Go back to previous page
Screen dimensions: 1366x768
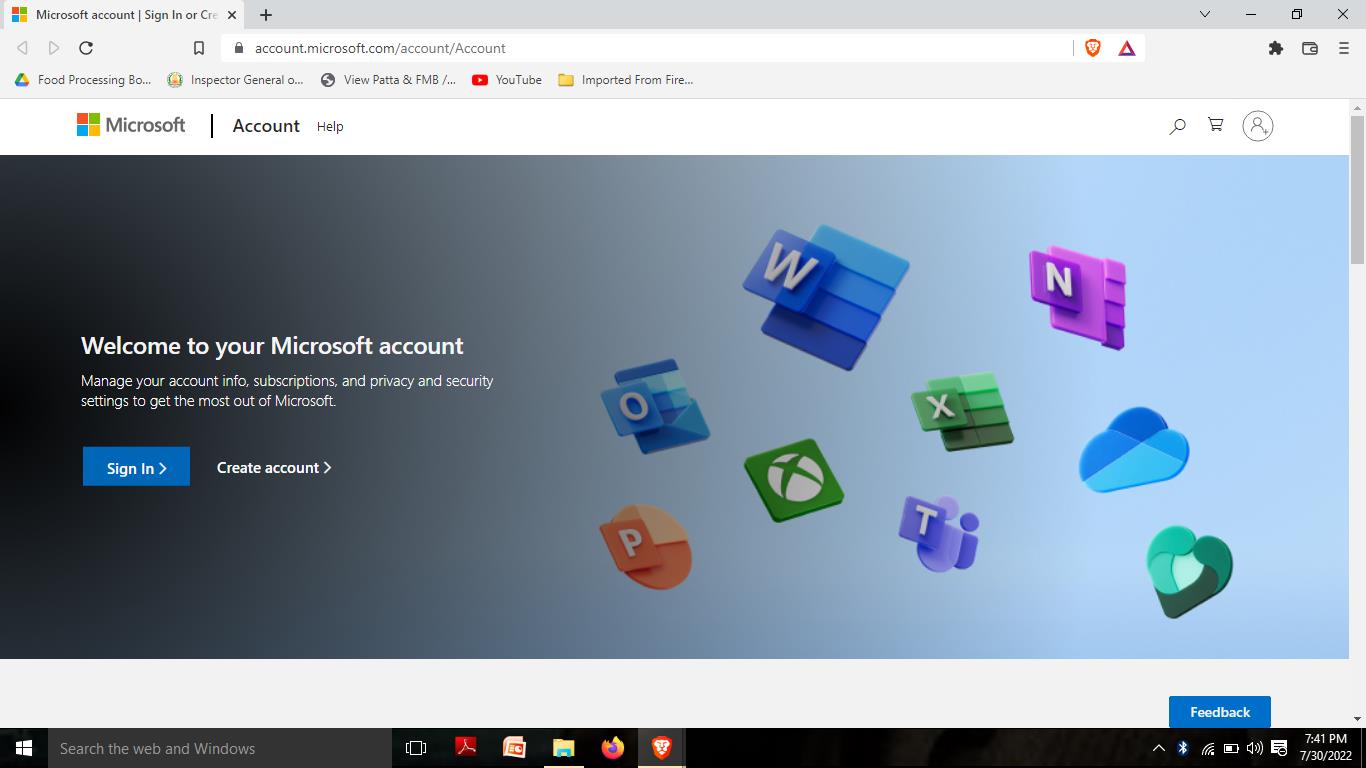22,48
